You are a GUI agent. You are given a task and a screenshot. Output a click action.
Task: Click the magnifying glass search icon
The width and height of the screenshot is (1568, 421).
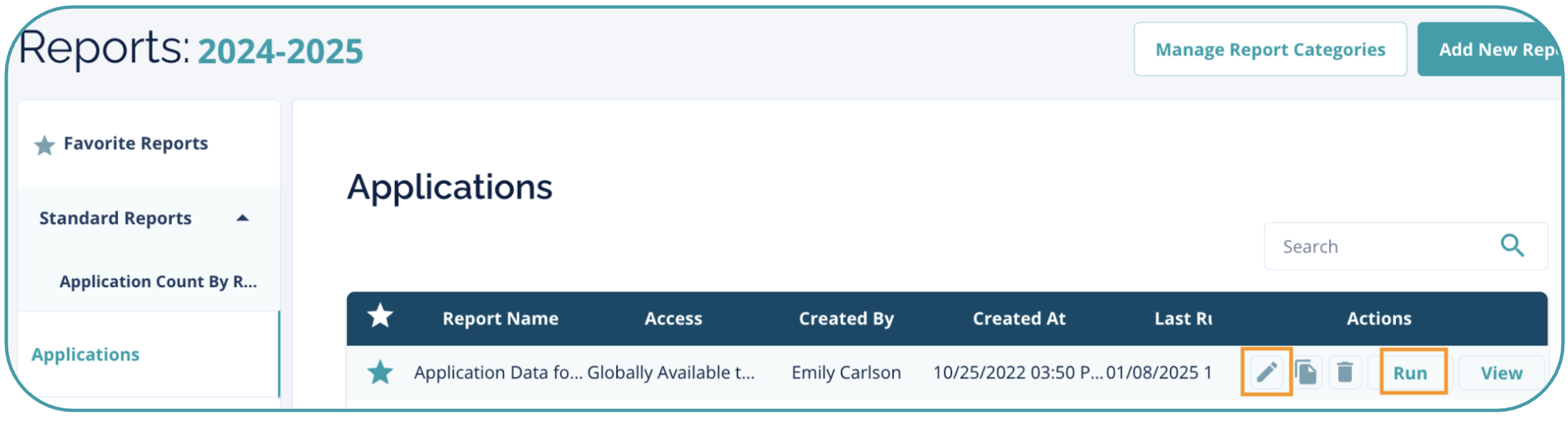tap(1512, 246)
